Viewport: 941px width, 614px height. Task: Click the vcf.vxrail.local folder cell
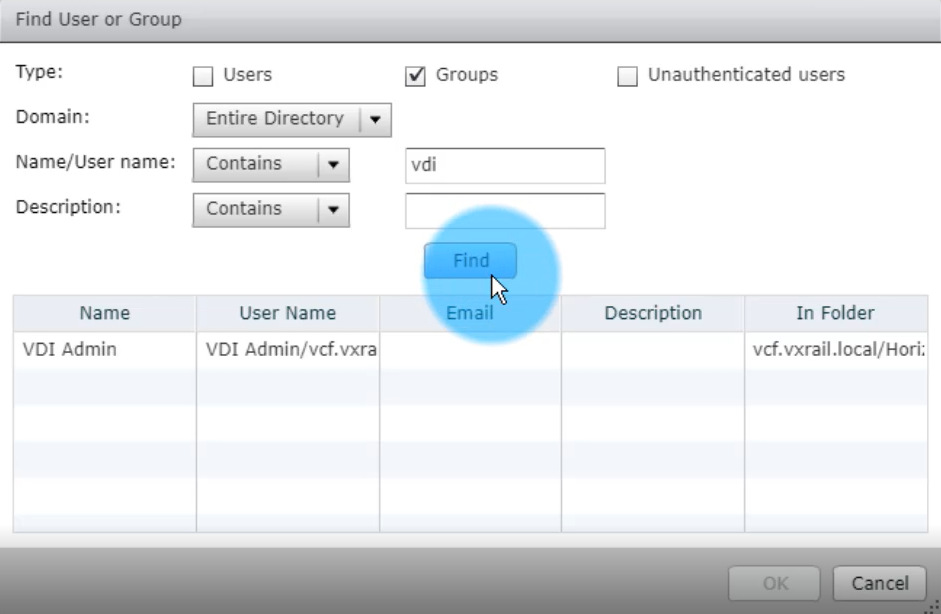837,350
